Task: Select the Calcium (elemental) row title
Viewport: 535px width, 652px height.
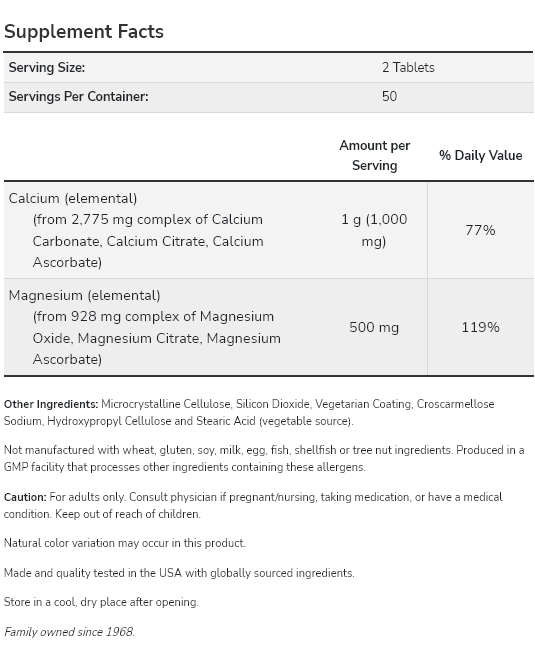Action: point(73,198)
